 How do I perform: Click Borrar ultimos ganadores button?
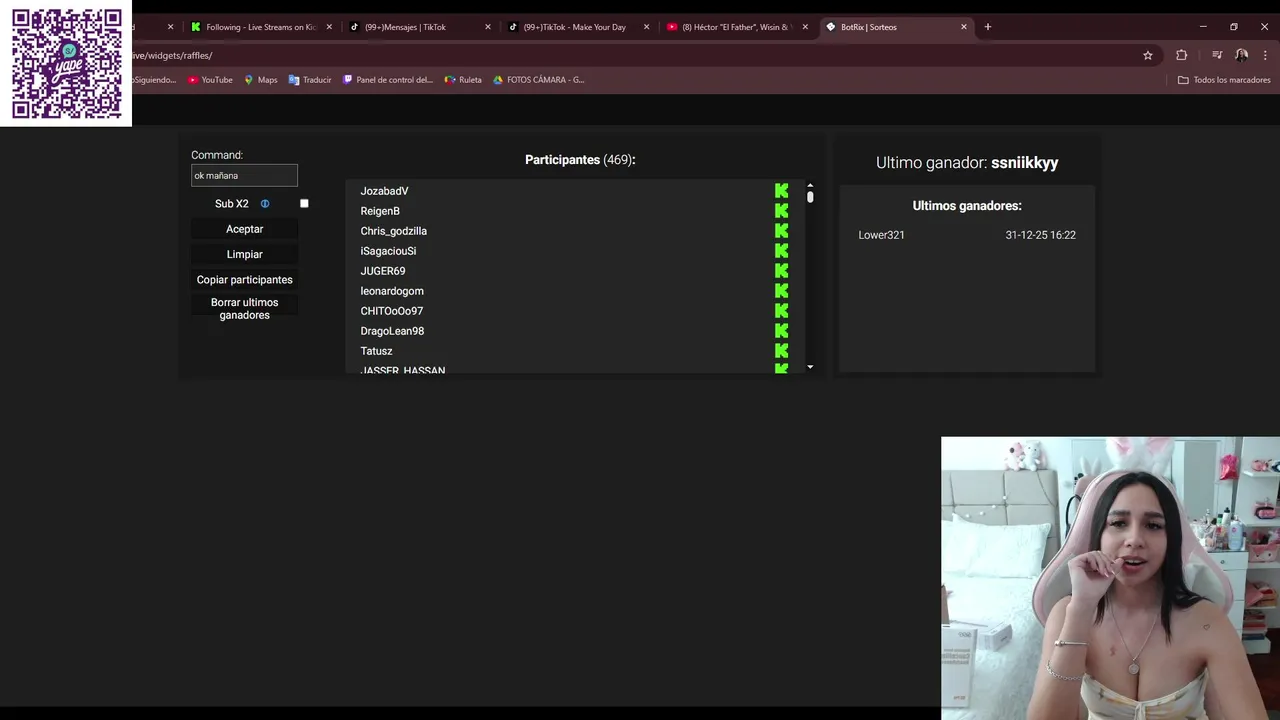tap(245, 309)
